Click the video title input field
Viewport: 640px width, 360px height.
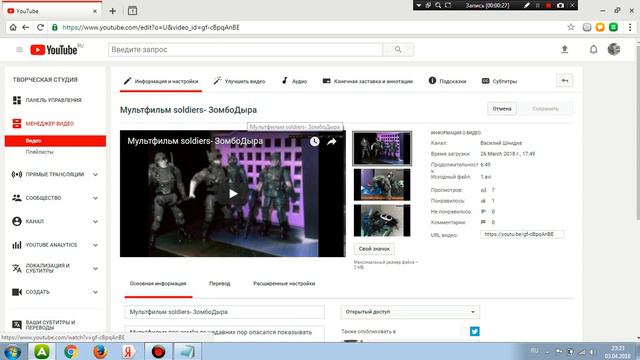(224, 312)
